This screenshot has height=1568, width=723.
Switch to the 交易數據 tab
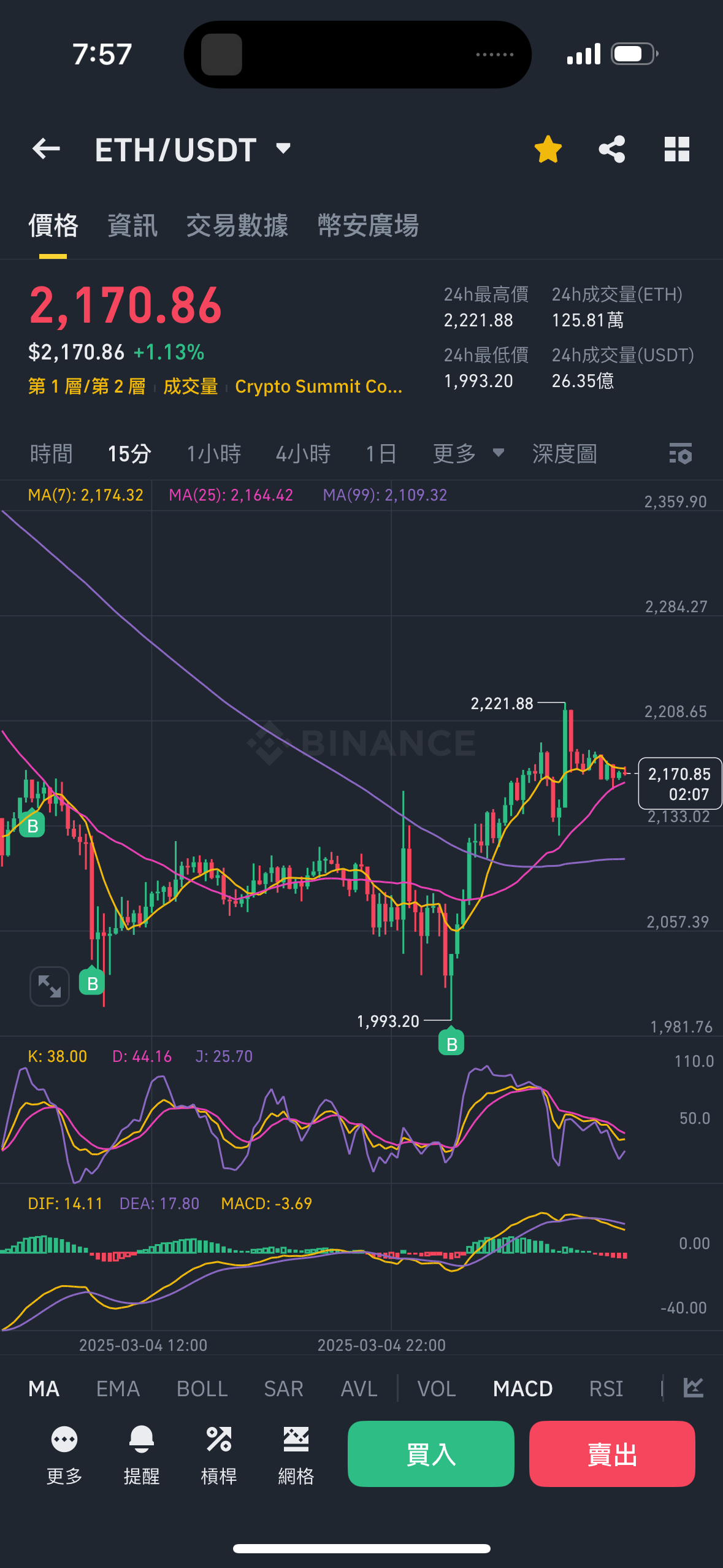[x=237, y=226]
